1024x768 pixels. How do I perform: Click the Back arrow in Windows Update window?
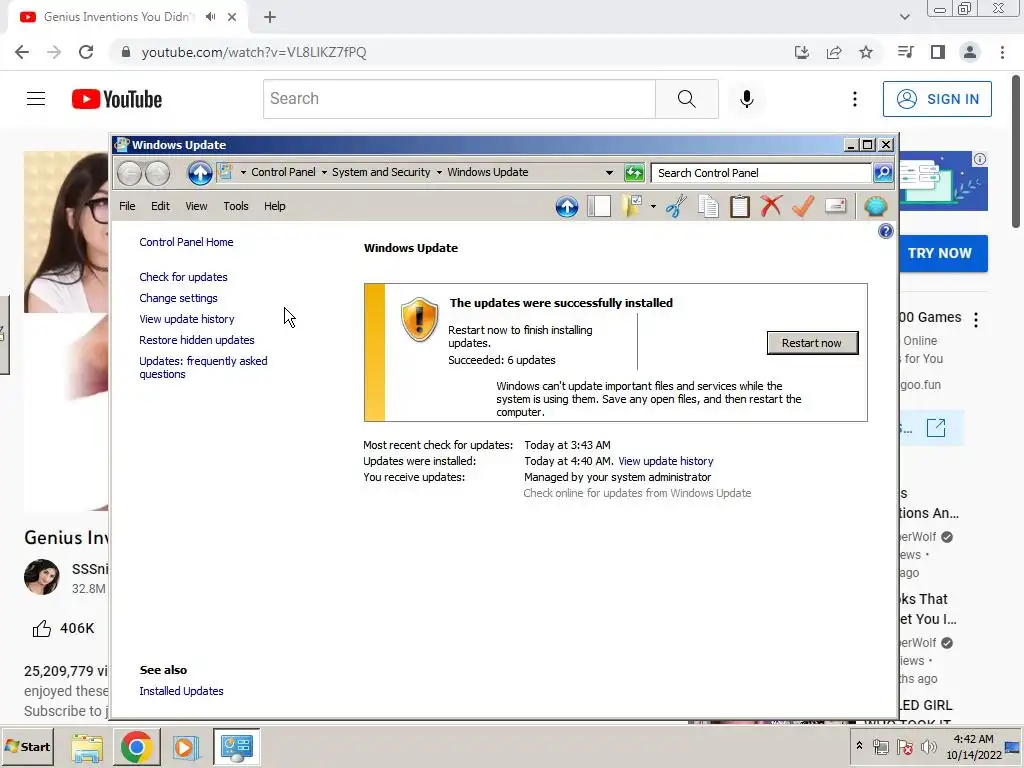point(129,173)
